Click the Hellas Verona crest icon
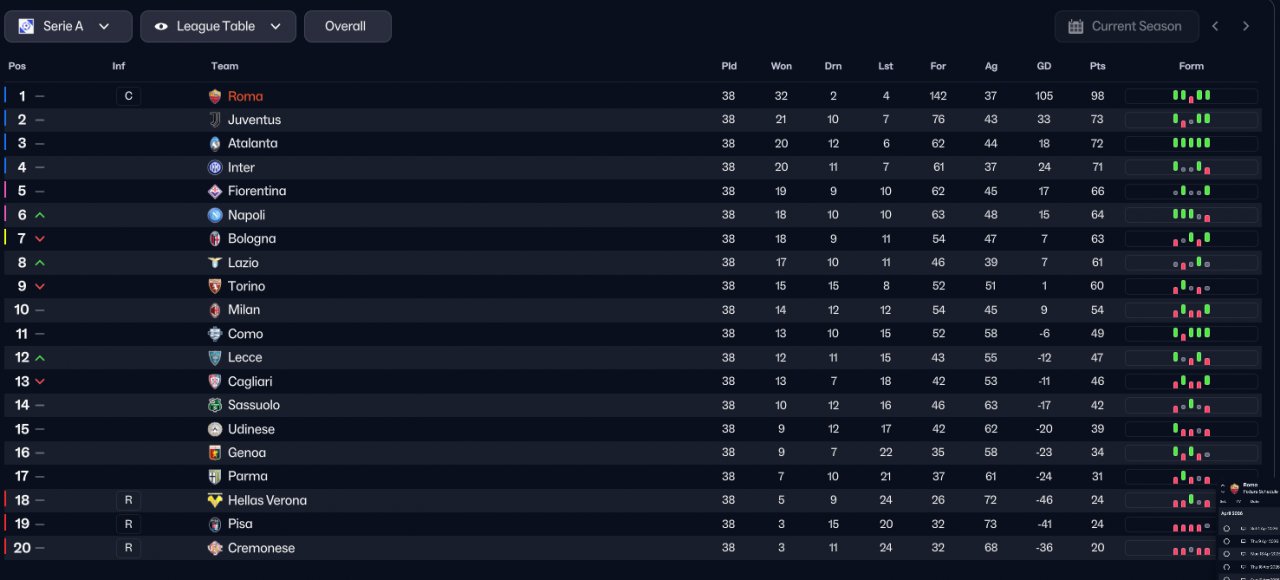Screen dimensions: 1280x580 (214, 500)
